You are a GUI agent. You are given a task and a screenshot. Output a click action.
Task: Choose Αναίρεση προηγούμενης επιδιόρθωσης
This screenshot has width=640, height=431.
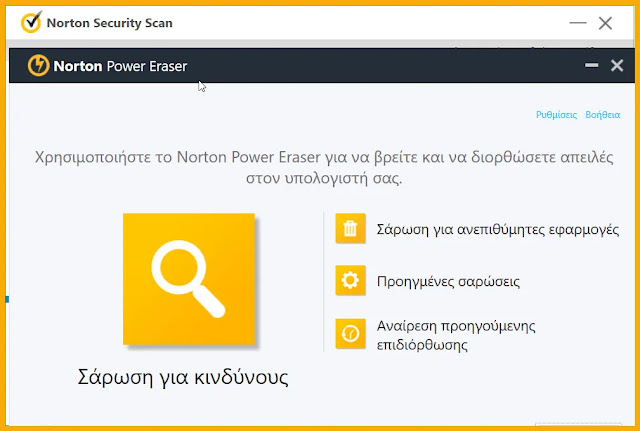[x=456, y=335]
